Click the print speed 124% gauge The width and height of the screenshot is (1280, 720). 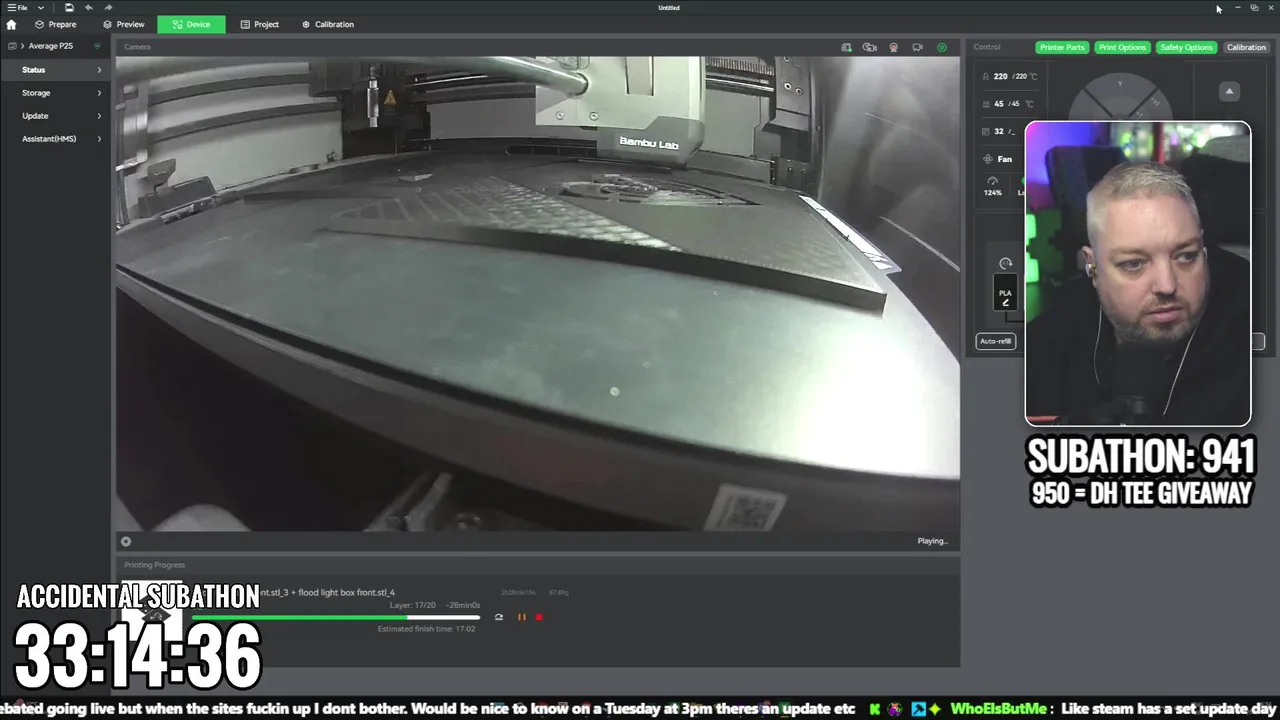click(993, 186)
